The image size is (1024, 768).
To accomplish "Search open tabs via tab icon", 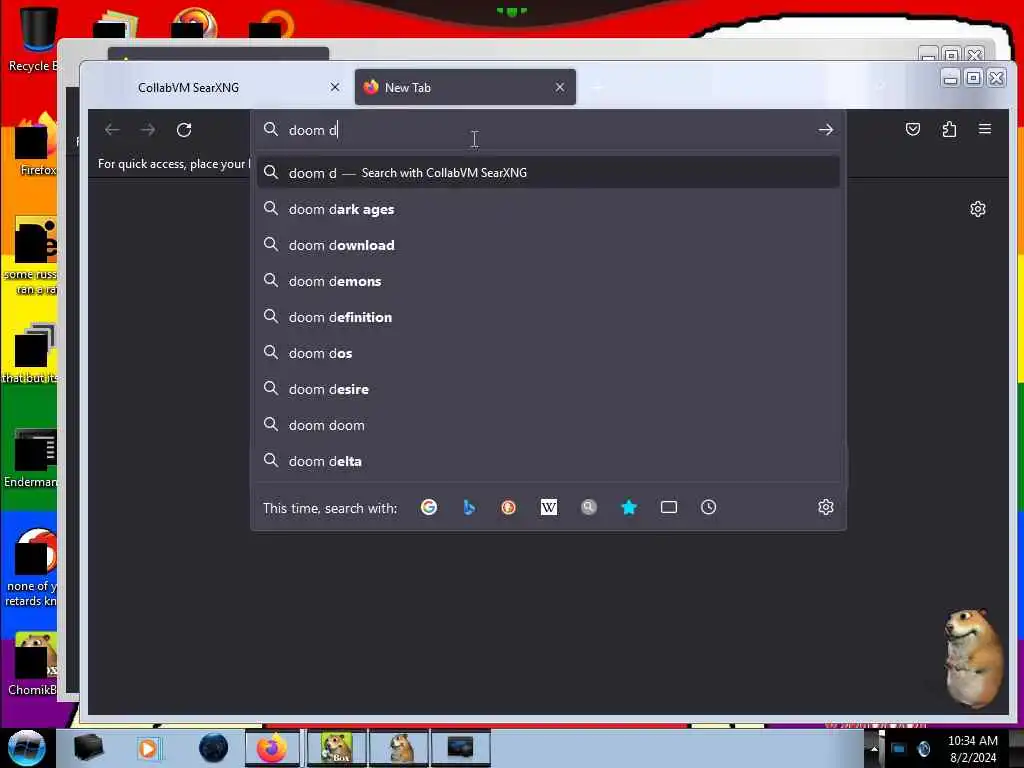I will coord(669,507).
